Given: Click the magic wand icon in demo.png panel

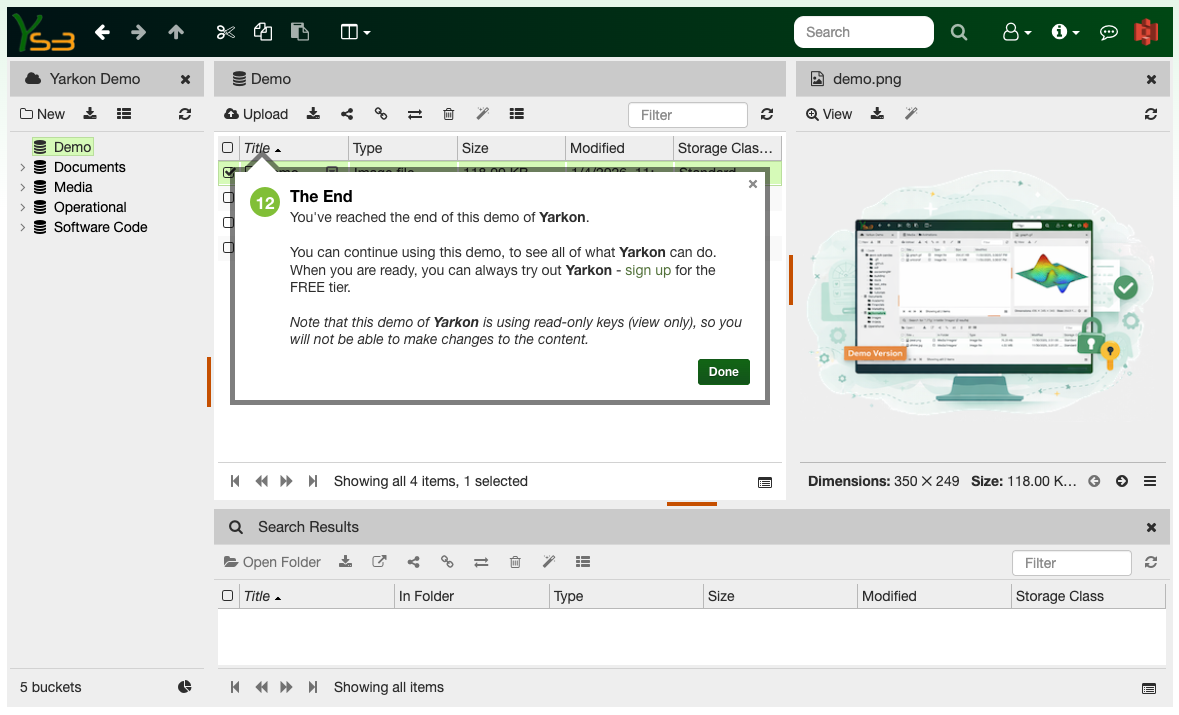Looking at the screenshot, I should [911, 114].
